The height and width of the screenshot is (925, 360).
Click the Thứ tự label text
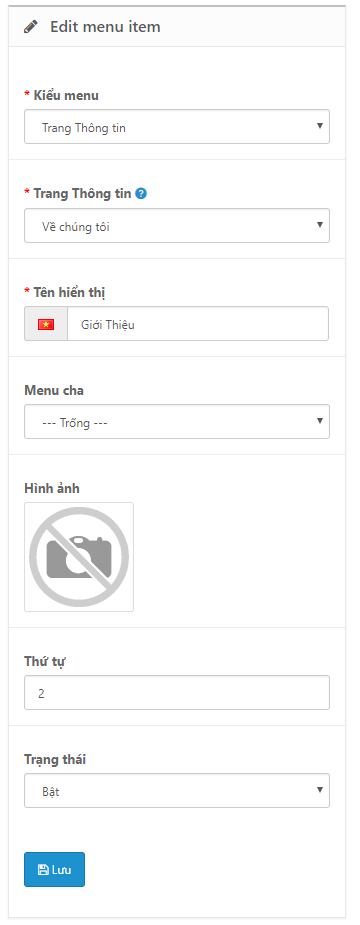point(45,661)
